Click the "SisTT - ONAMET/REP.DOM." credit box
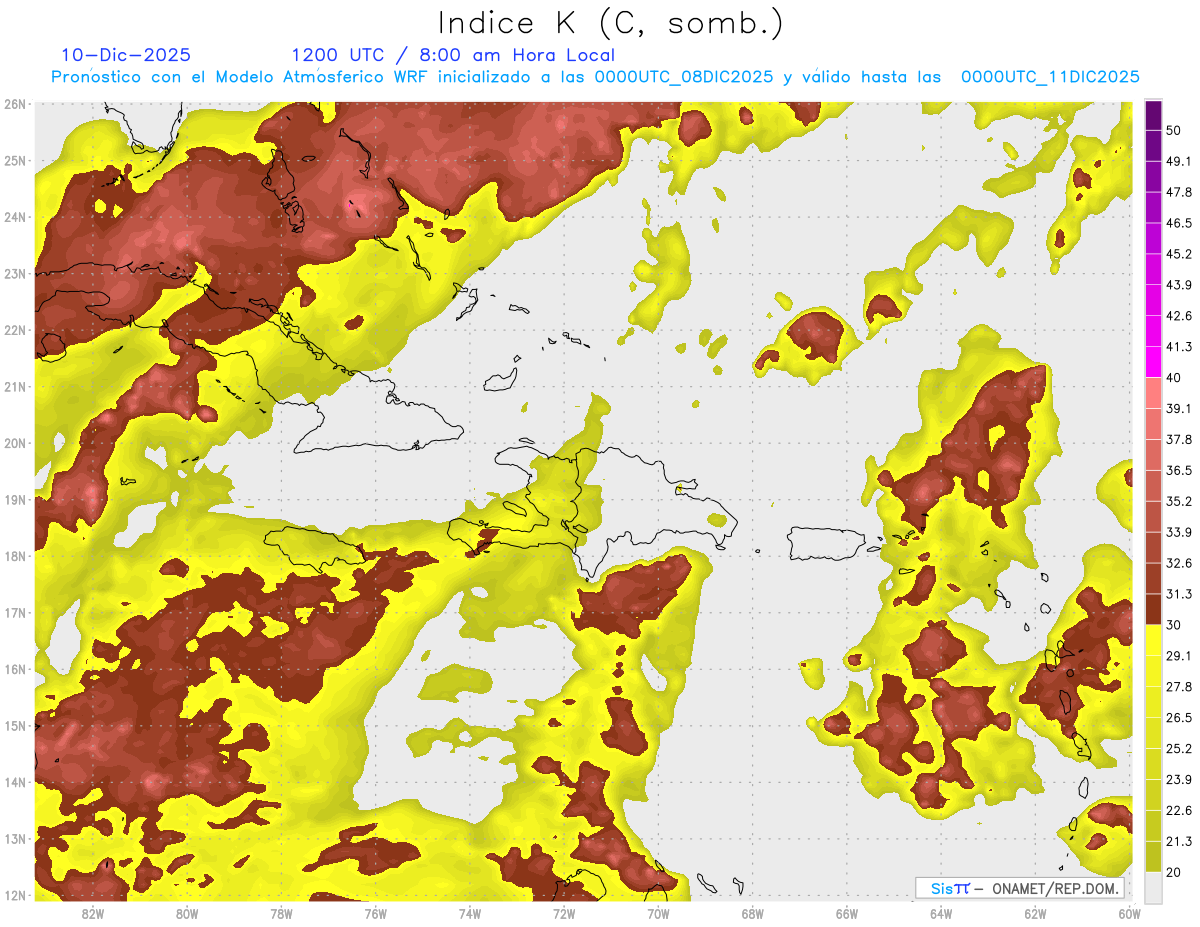The width and height of the screenshot is (1200, 927). point(1019,888)
